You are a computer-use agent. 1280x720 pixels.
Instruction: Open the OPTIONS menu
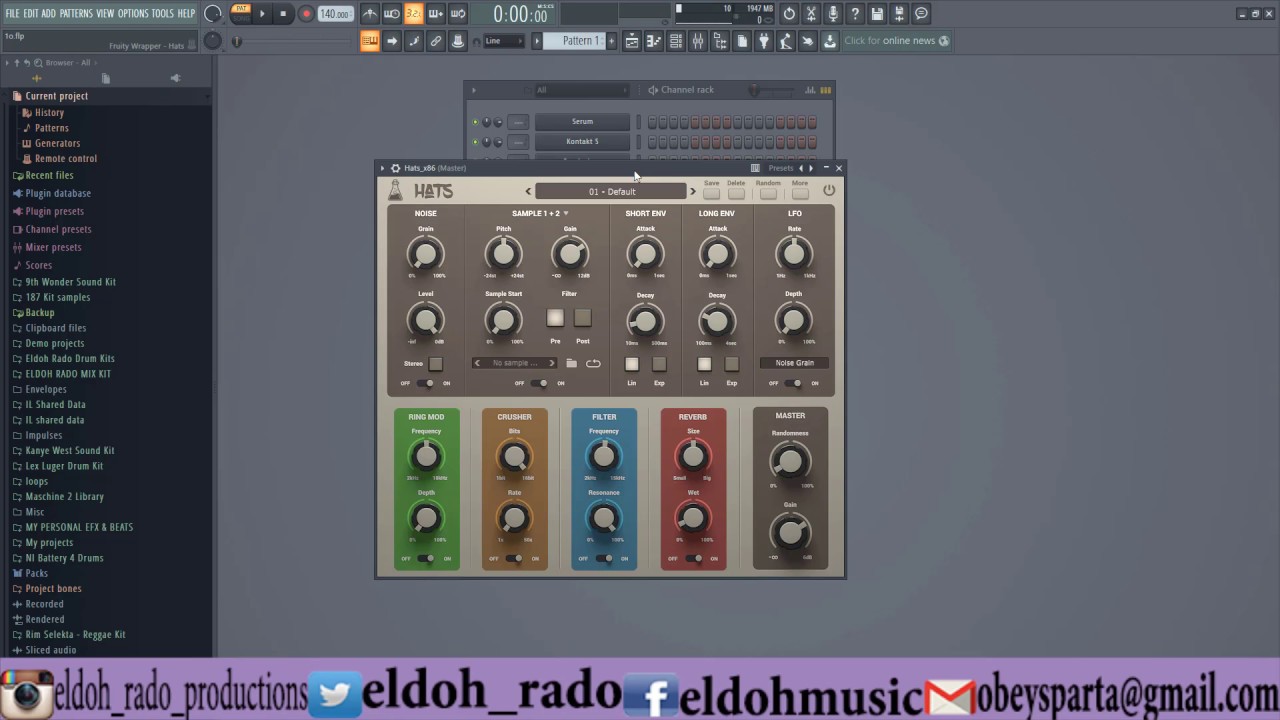click(133, 13)
